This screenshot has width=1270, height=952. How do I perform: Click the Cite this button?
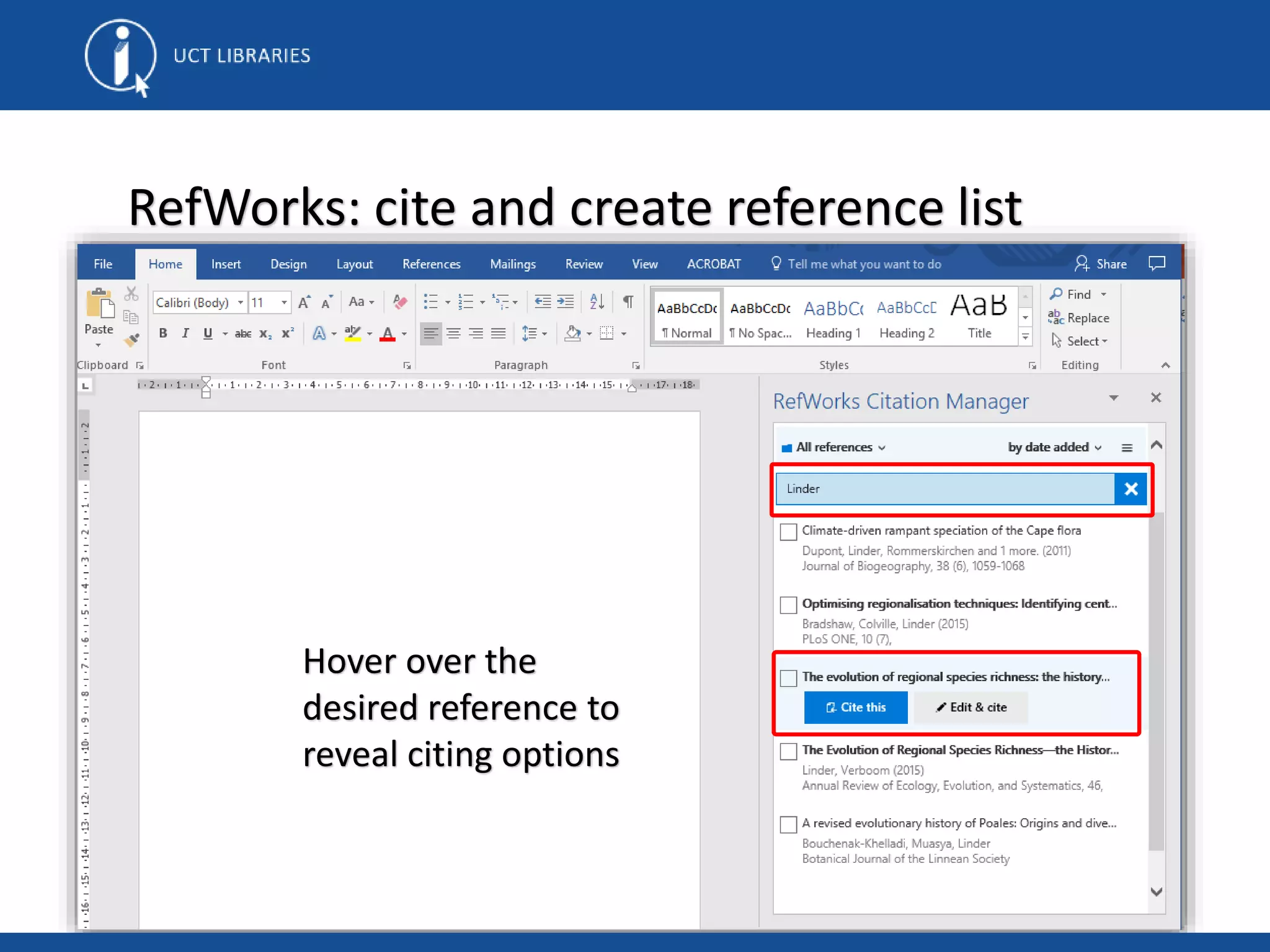click(x=856, y=707)
